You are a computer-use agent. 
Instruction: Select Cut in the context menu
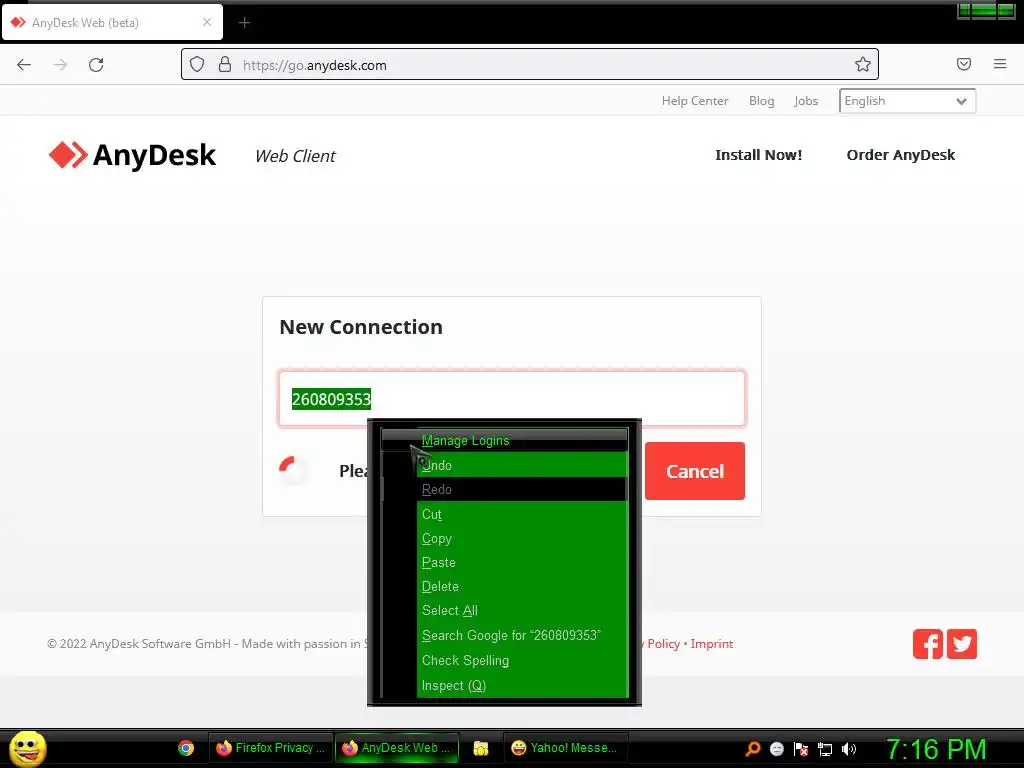coord(504,514)
